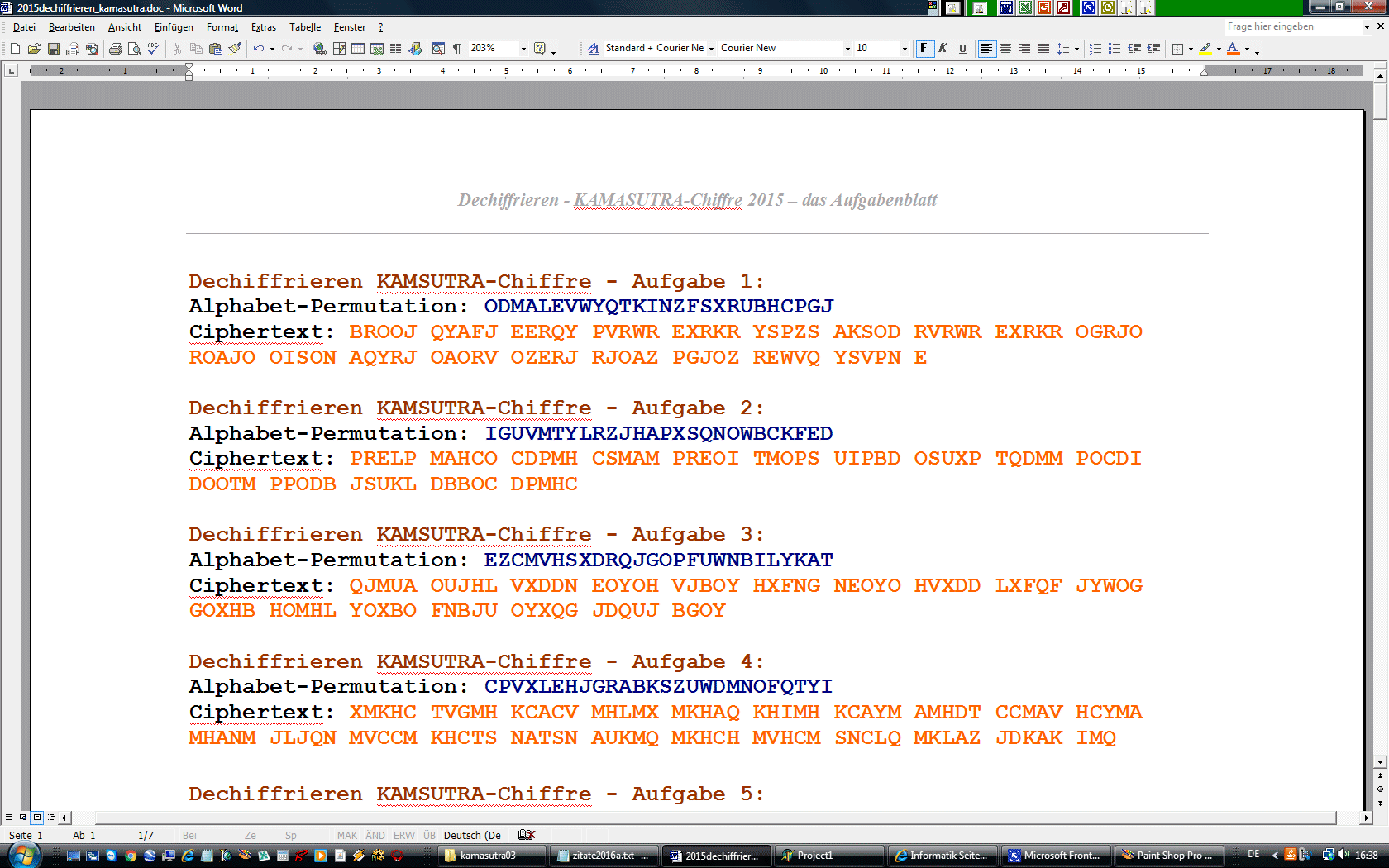1389x868 pixels.
Task: Set text columns layout
Action: pyautogui.click(x=396, y=49)
